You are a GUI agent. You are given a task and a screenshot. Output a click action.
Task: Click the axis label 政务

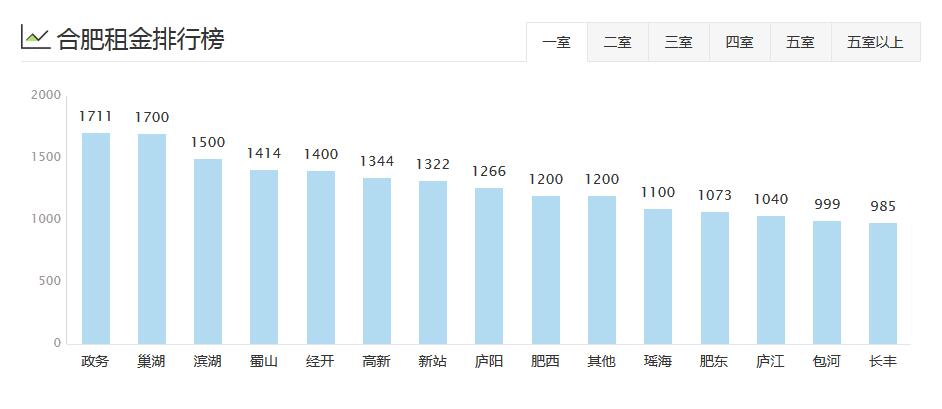pos(96,362)
